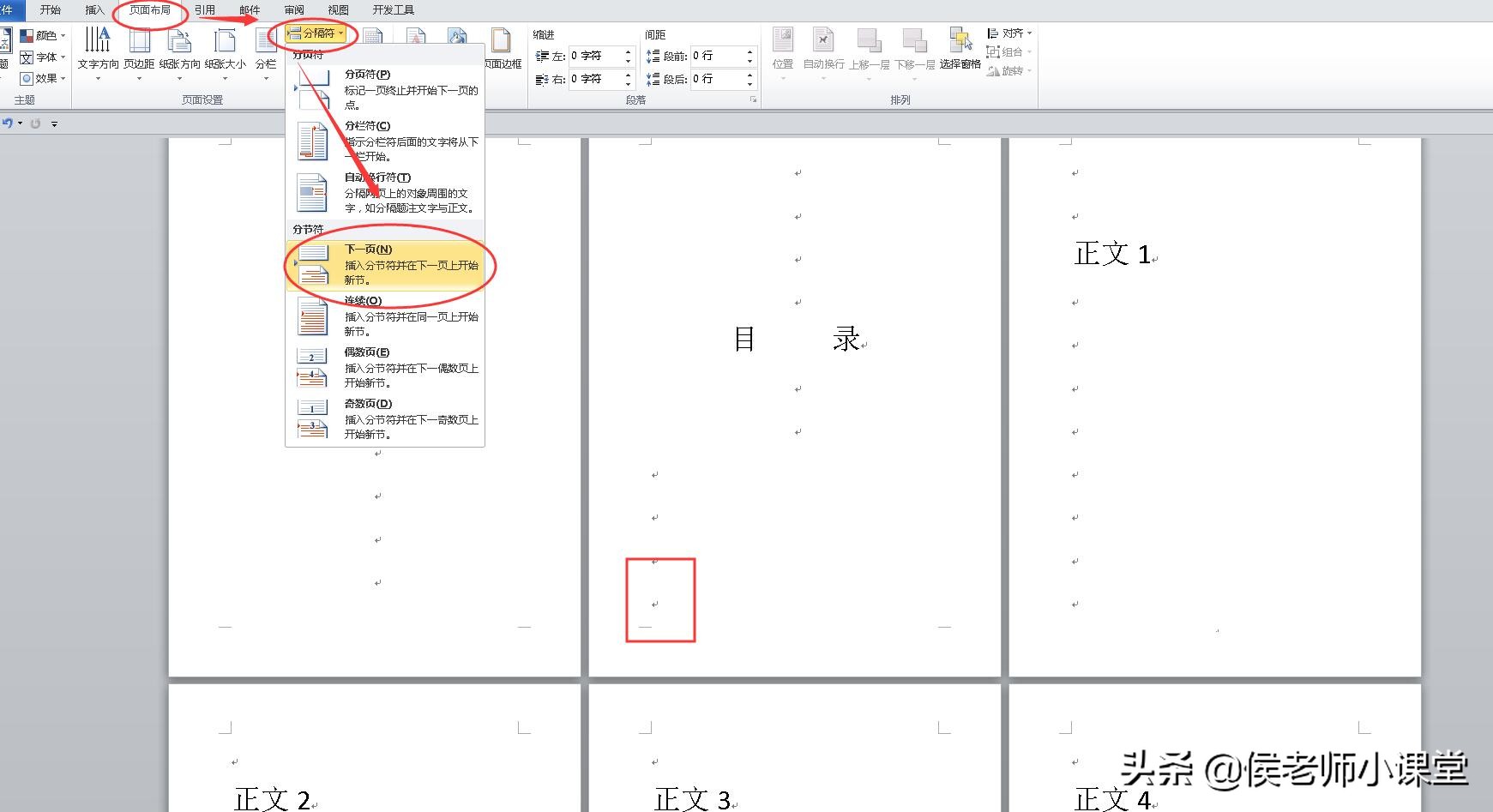Screen dimensions: 1493x812
Task: Click the 目 录 heading in the document
Action: pos(798,339)
